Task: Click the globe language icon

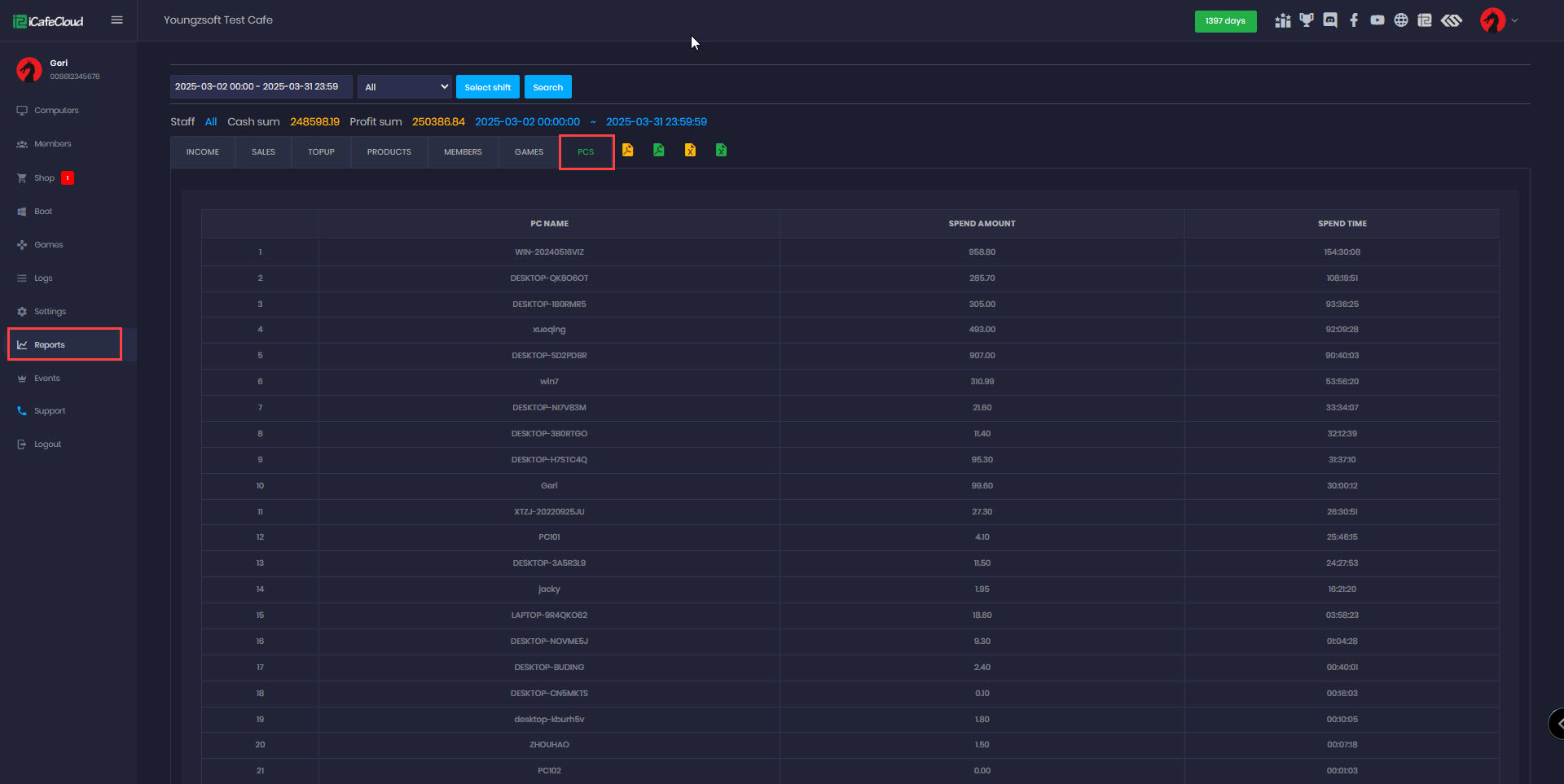Action: [x=1400, y=20]
